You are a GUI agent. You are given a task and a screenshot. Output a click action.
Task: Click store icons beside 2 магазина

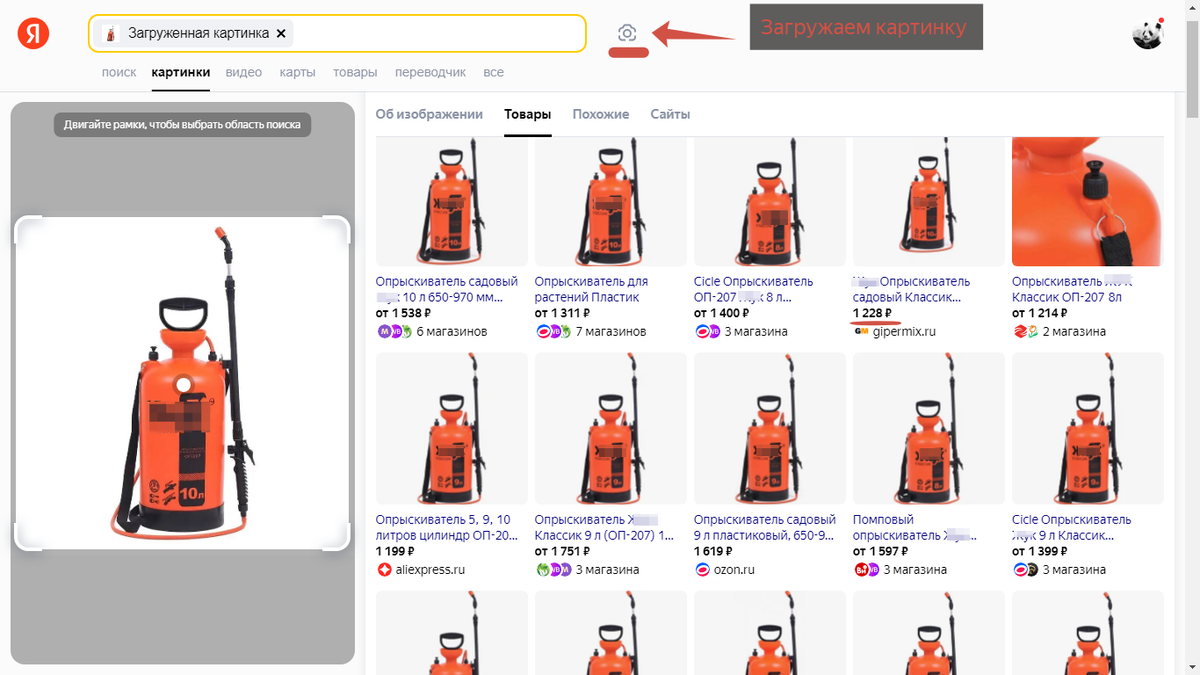click(1025, 331)
